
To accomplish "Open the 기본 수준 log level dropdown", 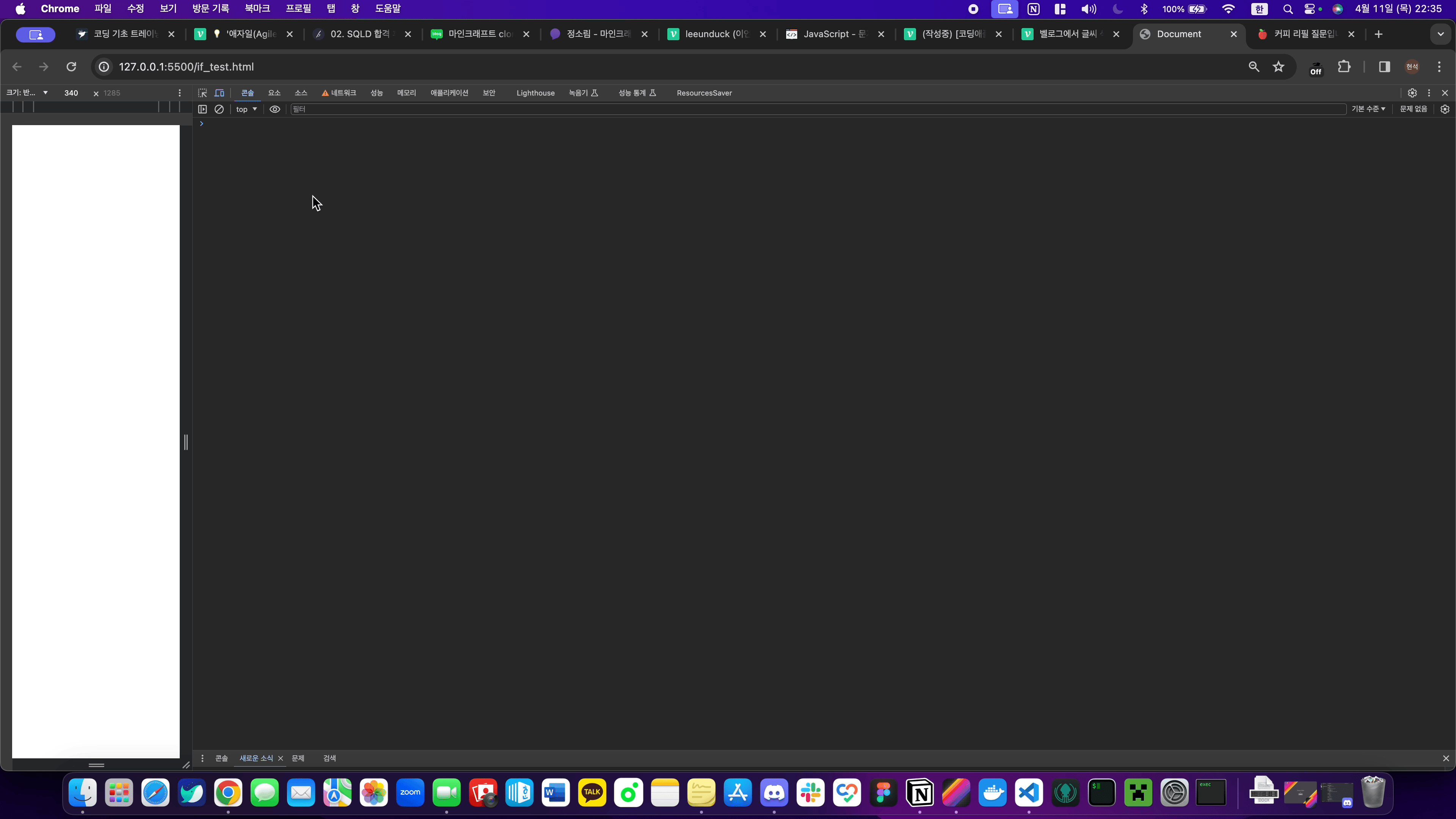I will 1368,109.
